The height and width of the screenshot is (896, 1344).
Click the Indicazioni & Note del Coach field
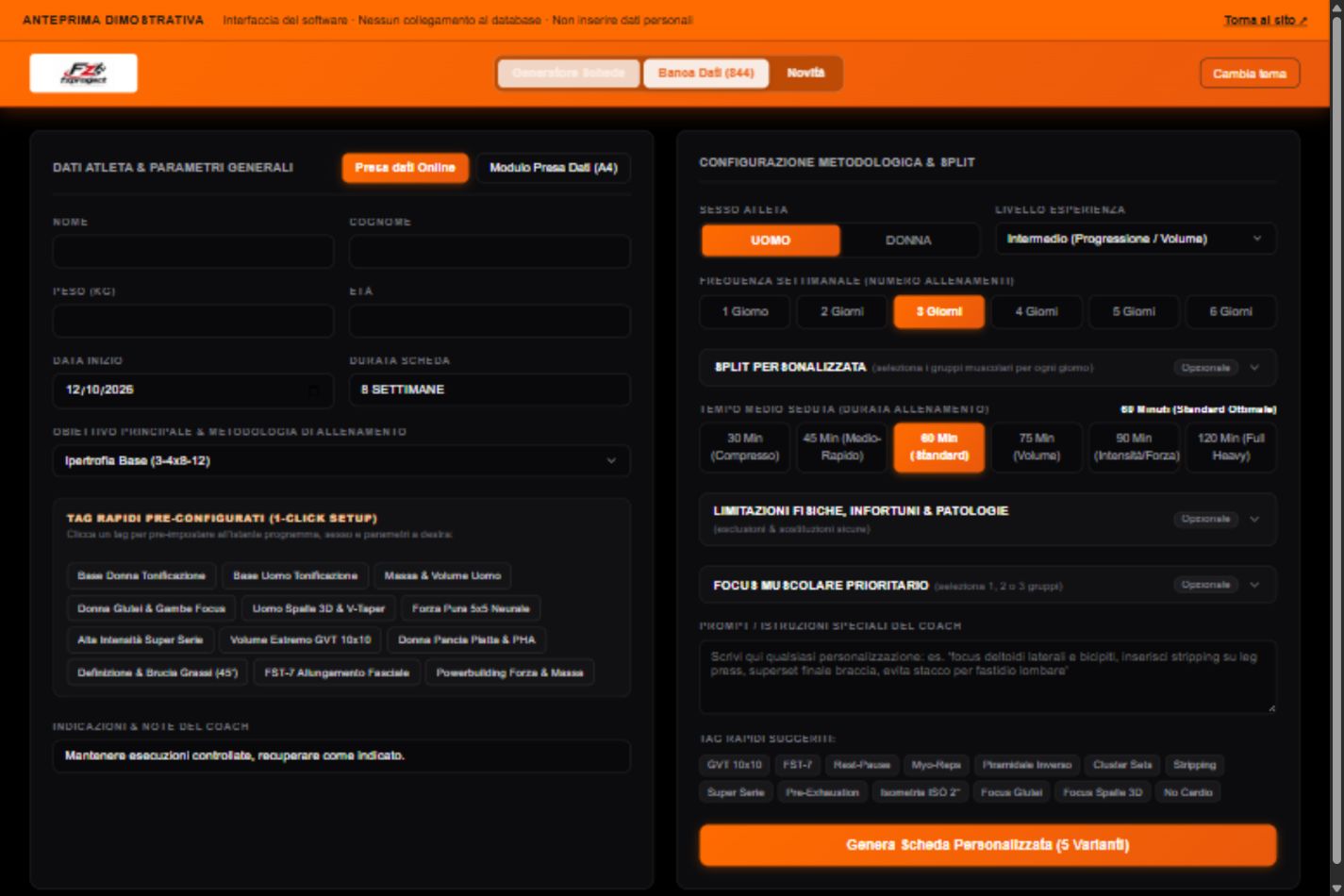[341, 756]
